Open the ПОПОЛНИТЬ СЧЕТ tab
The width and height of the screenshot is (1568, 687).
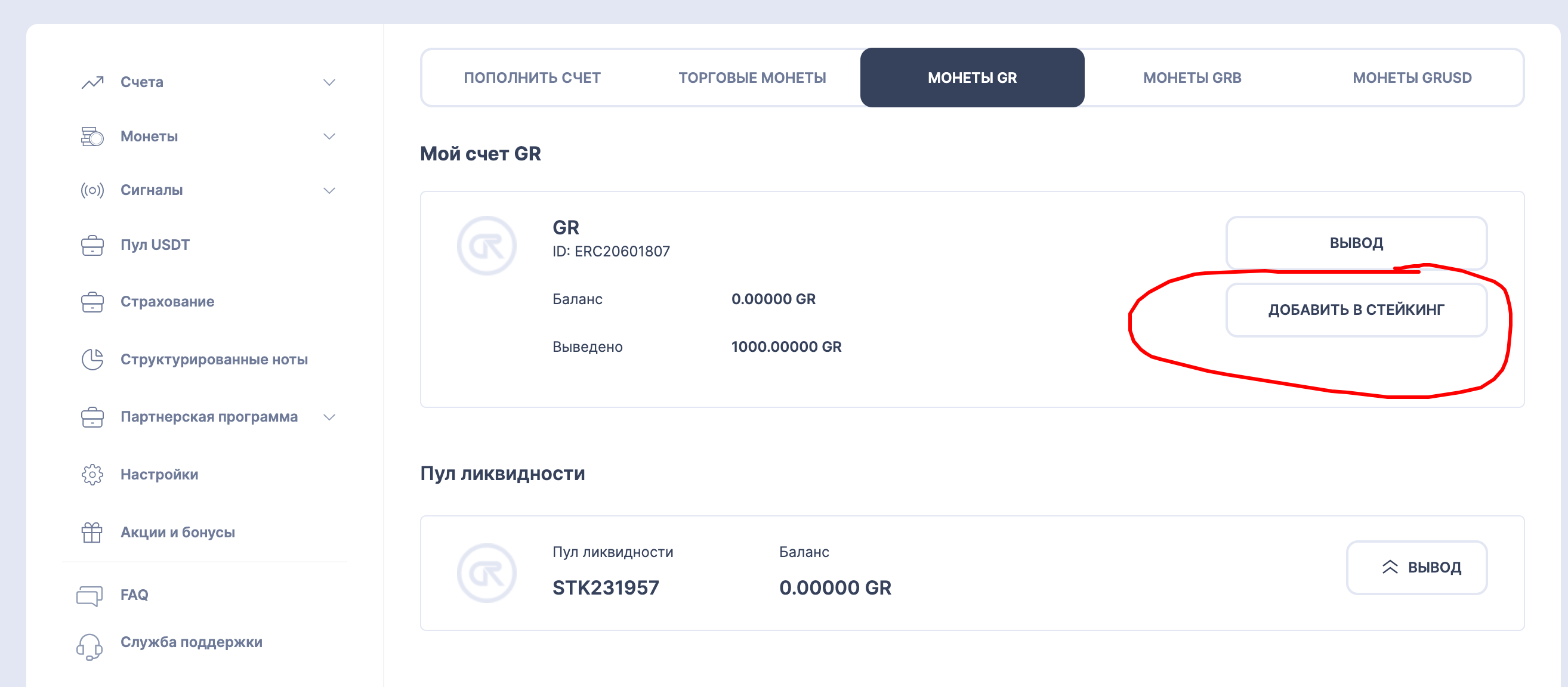coord(532,78)
